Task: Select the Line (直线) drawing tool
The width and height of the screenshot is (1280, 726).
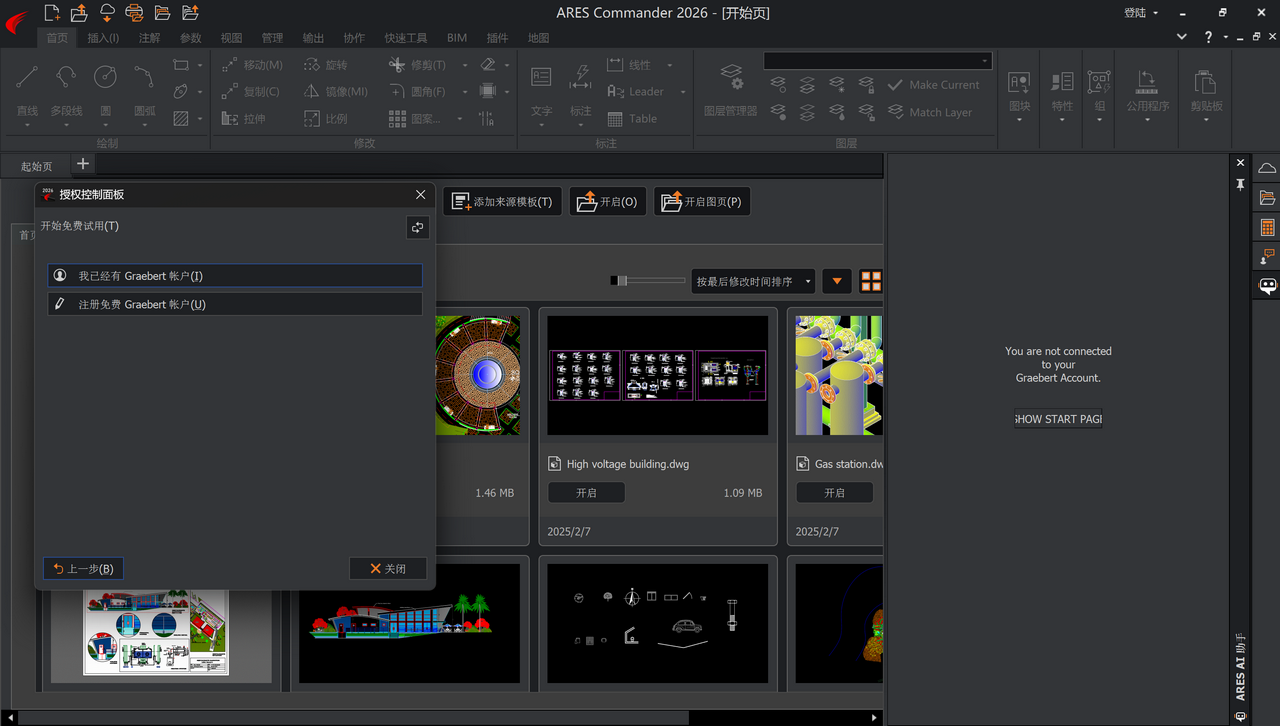Action: 27,78
